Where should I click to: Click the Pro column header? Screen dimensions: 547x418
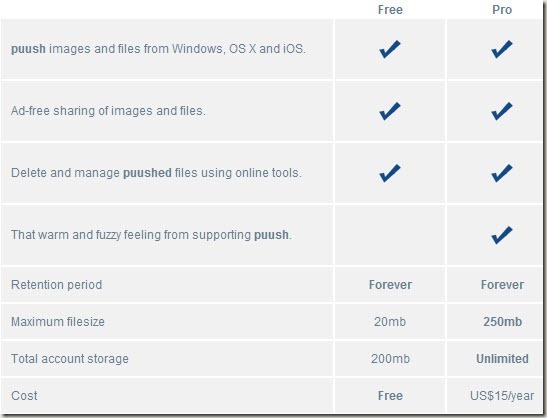(x=502, y=10)
